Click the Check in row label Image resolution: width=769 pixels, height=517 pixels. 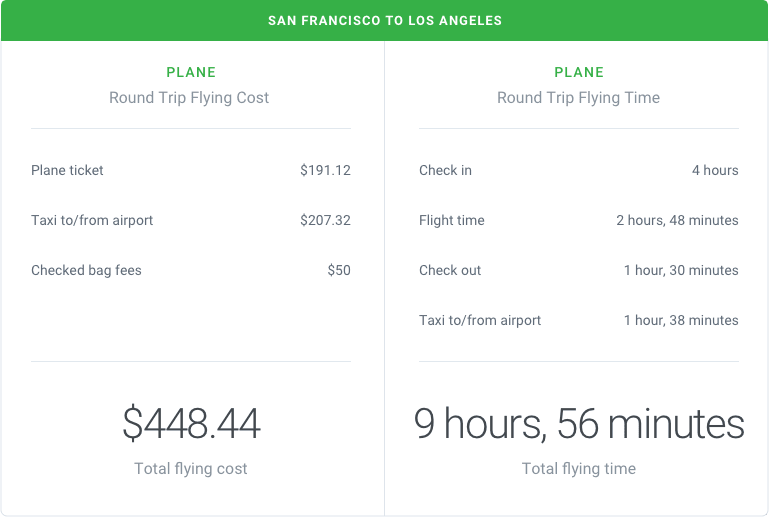pos(445,170)
